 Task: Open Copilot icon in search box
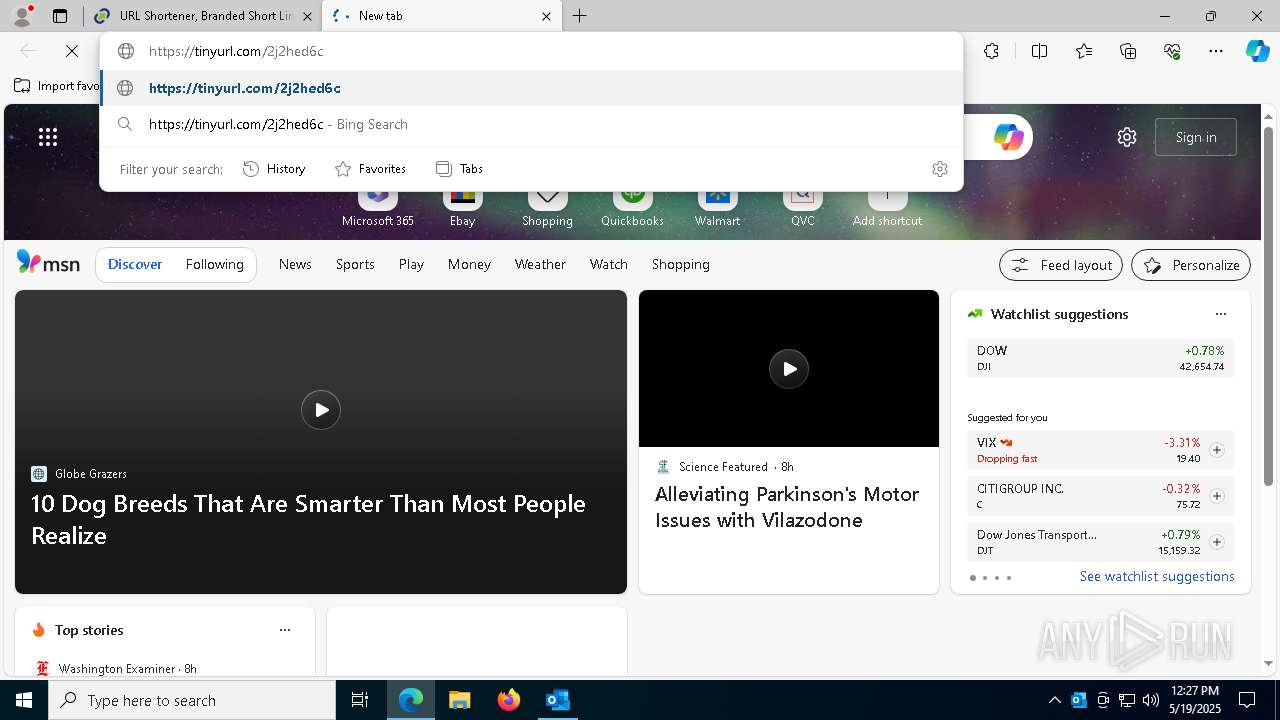(1008, 137)
